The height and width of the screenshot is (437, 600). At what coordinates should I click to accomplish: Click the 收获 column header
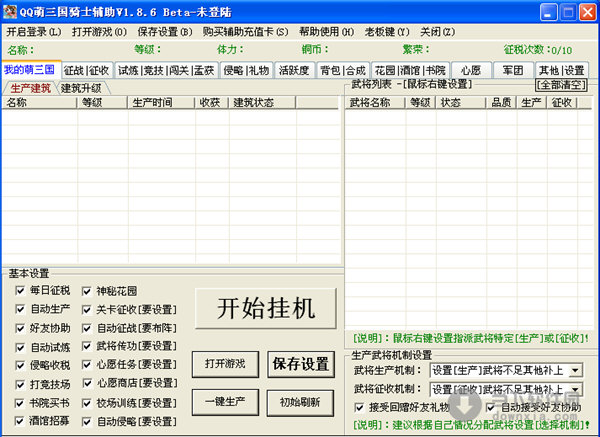(212, 103)
